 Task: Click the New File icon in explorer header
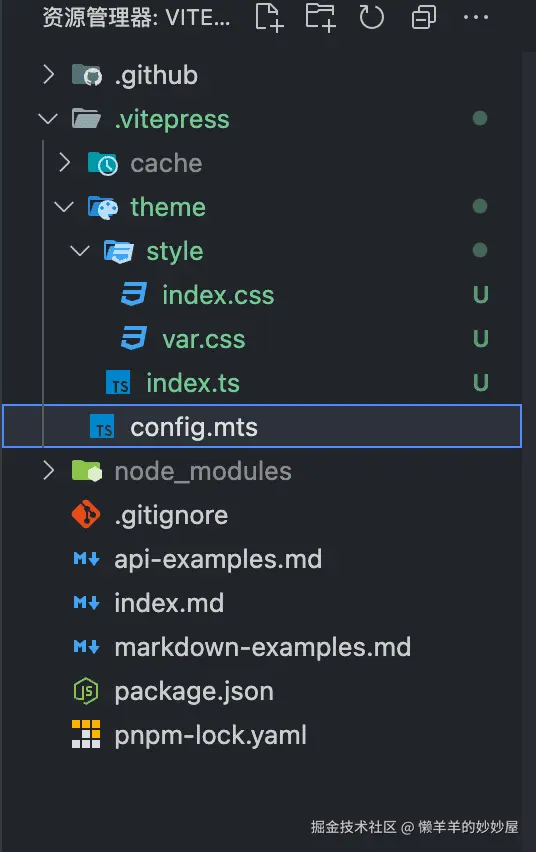pyautogui.click(x=270, y=17)
